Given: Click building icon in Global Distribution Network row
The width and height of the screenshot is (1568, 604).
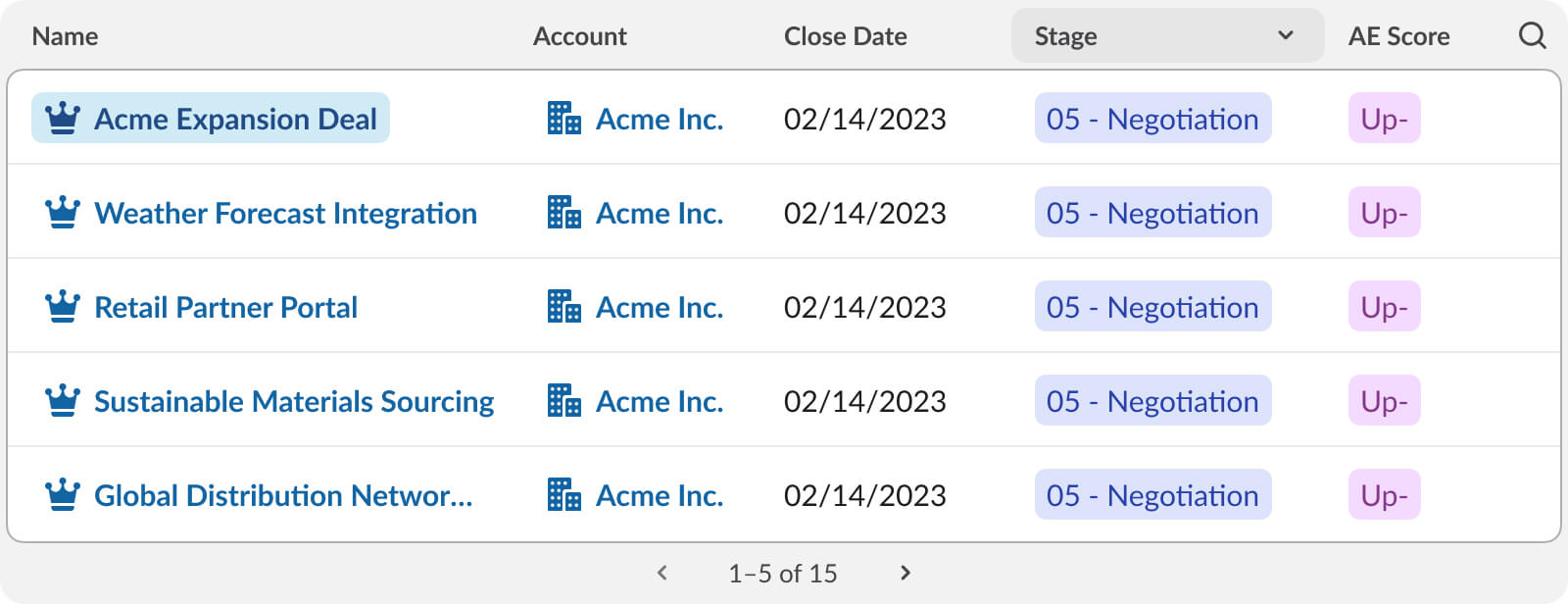Looking at the screenshot, I should coord(563,495).
